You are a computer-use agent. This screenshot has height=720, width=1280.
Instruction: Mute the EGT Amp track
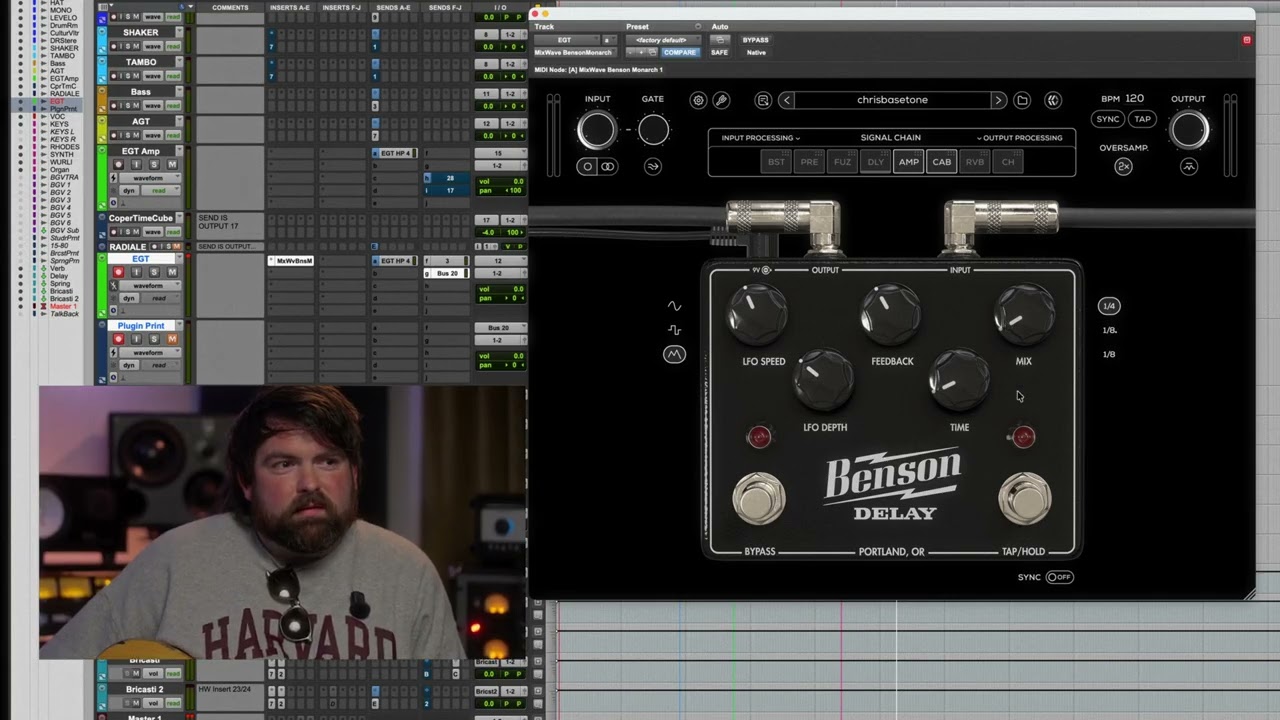pyautogui.click(x=172, y=164)
